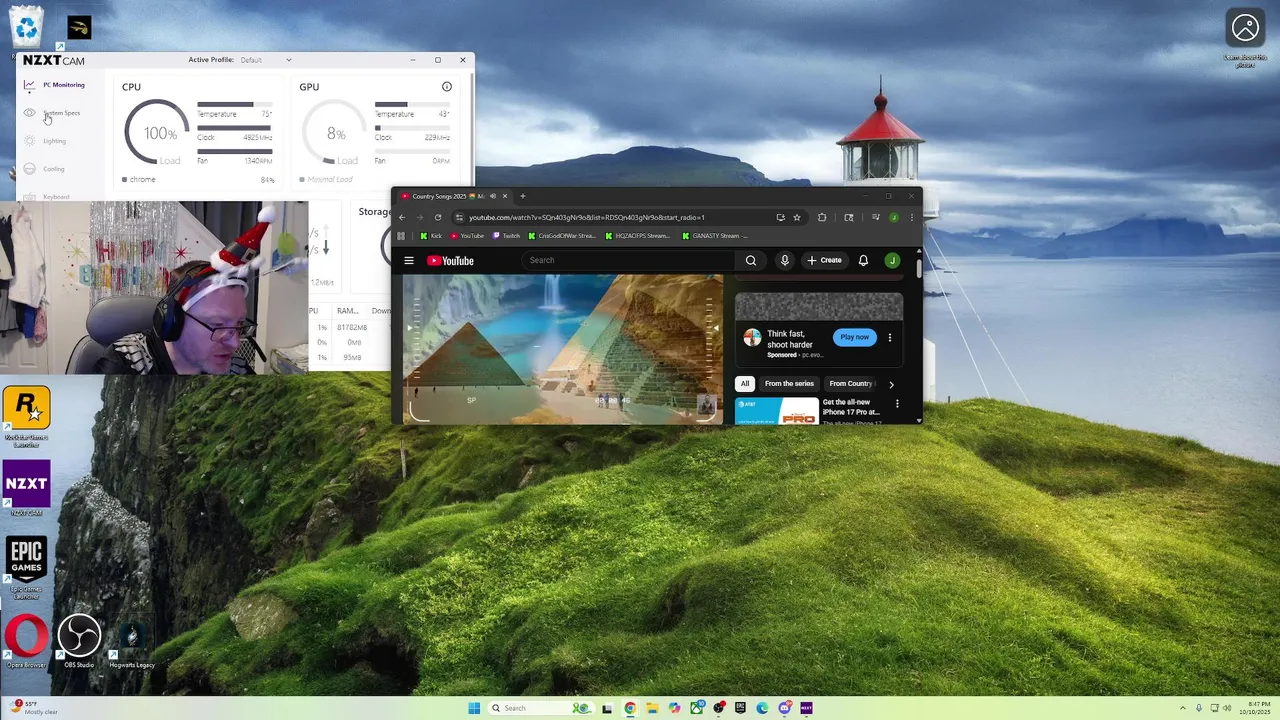The width and height of the screenshot is (1280, 720).
Task: Open the YouTube hamburger guide menu
Action: click(x=409, y=261)
